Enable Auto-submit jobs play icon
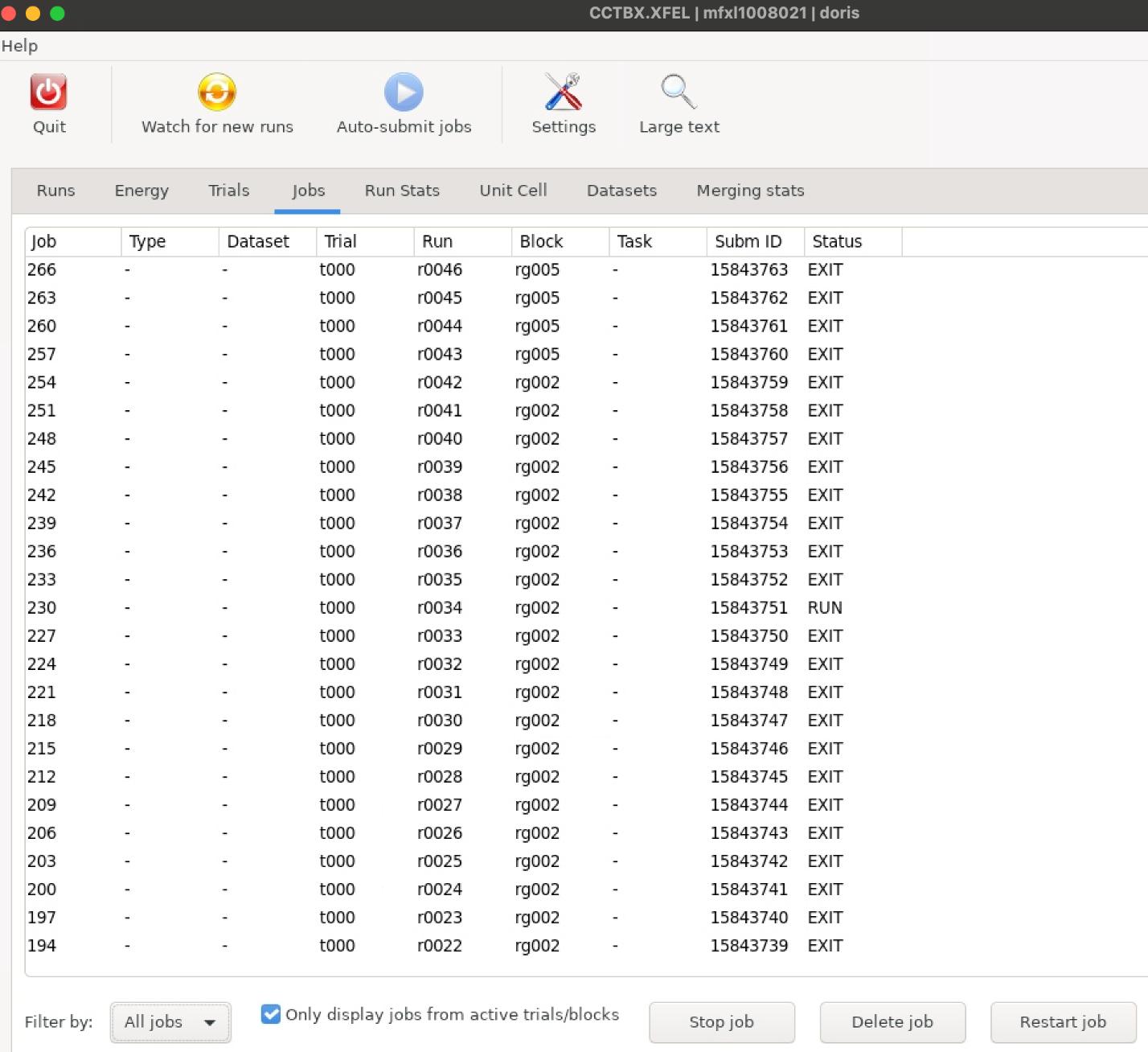Image resolution: width=1148 pixels, height=1052 pixels. (404, 92)
